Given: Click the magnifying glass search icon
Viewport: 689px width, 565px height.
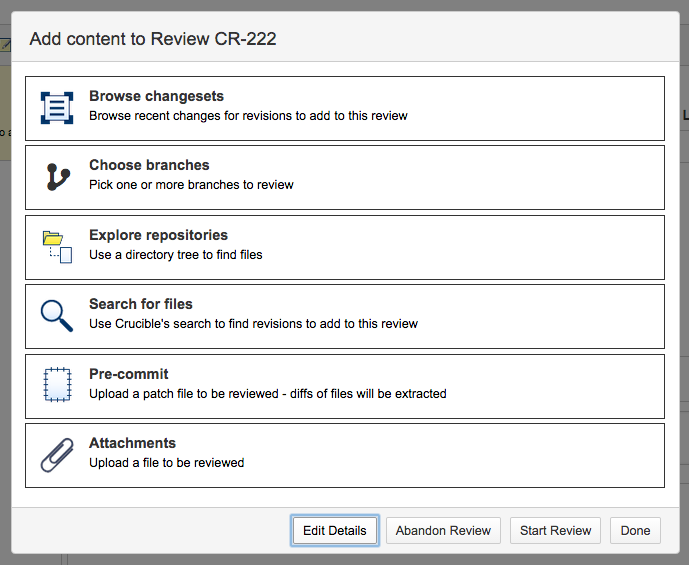Looking at the screenshot, I should tap(57, 315).
